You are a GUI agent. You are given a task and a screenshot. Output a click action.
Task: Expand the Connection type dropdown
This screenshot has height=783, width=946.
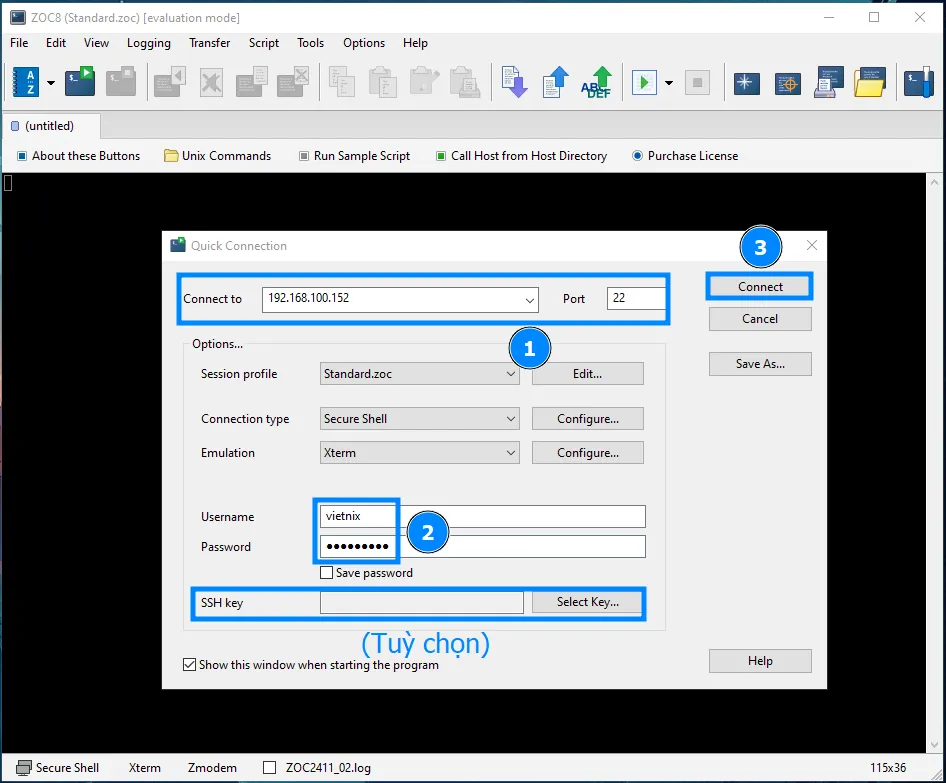click(510, 419)
